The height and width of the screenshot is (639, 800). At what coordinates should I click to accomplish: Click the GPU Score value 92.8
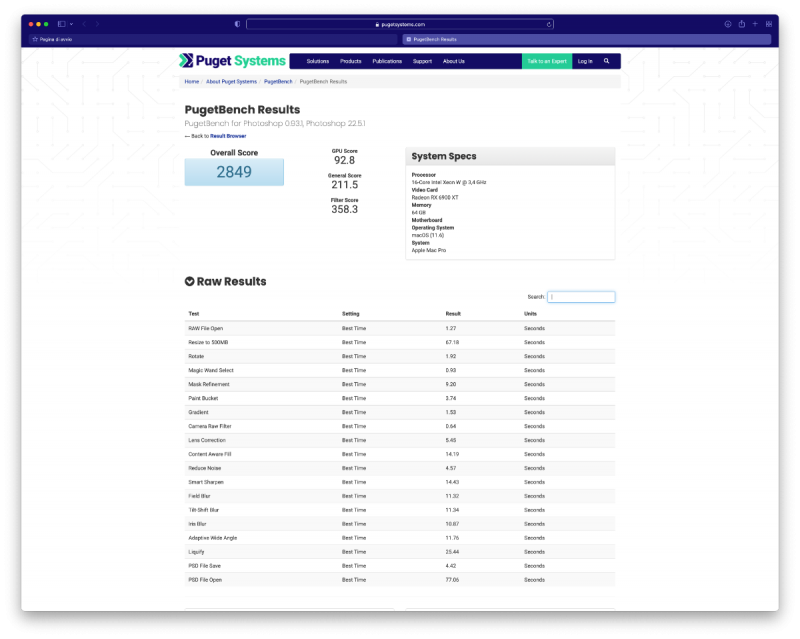coord(344,160)
